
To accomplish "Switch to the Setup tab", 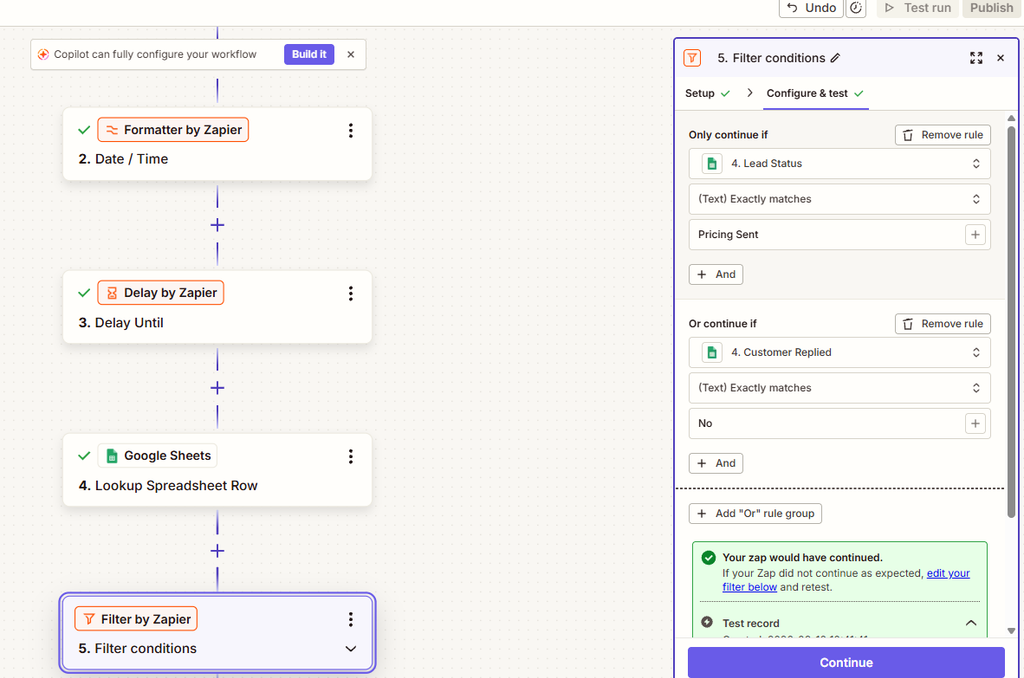I will [707, 93].
